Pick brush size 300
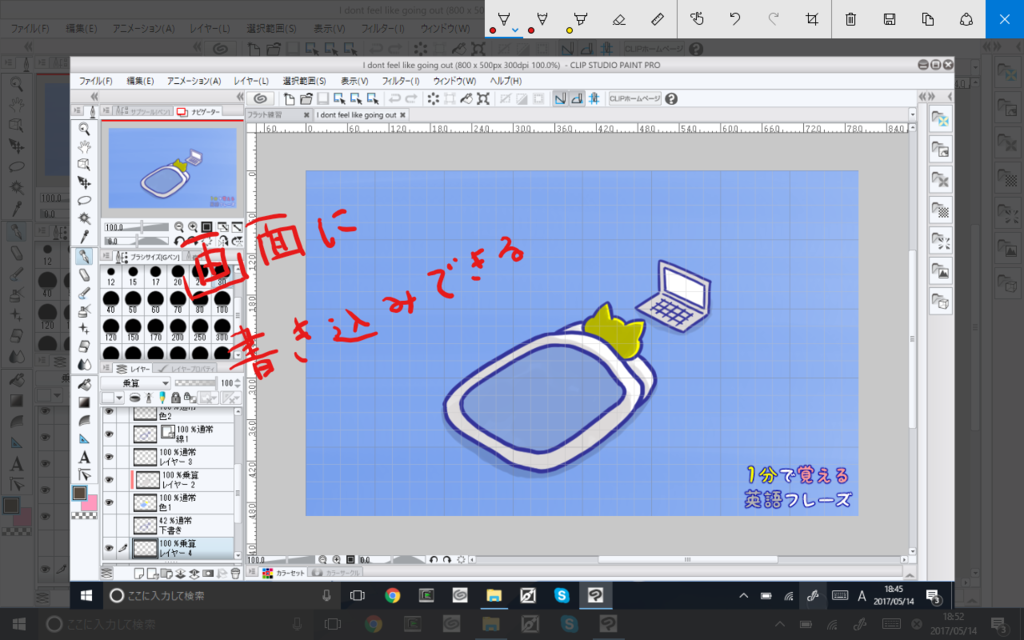Image resolution: width=1024 pixels, height=640 pixels. 222,330
